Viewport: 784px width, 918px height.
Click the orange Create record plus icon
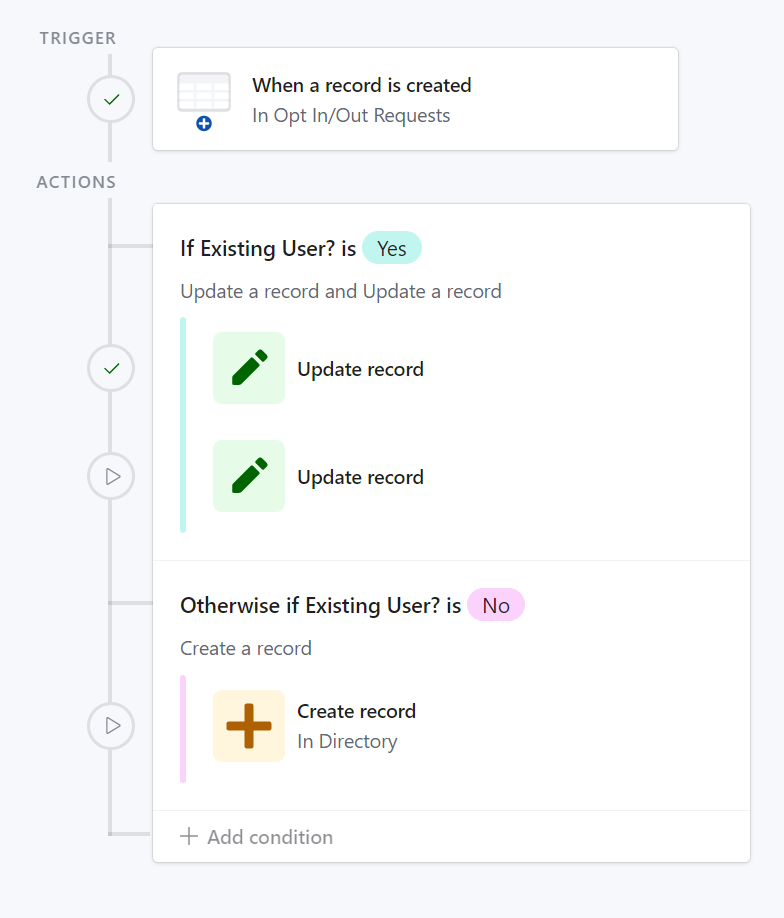coord(249,726)
